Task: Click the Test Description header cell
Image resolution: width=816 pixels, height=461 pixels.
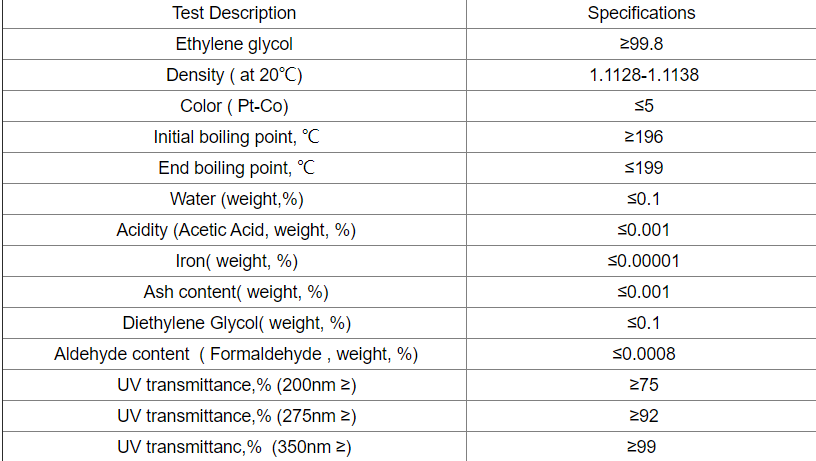Action: pyautogui.click(x=234, y=13)
